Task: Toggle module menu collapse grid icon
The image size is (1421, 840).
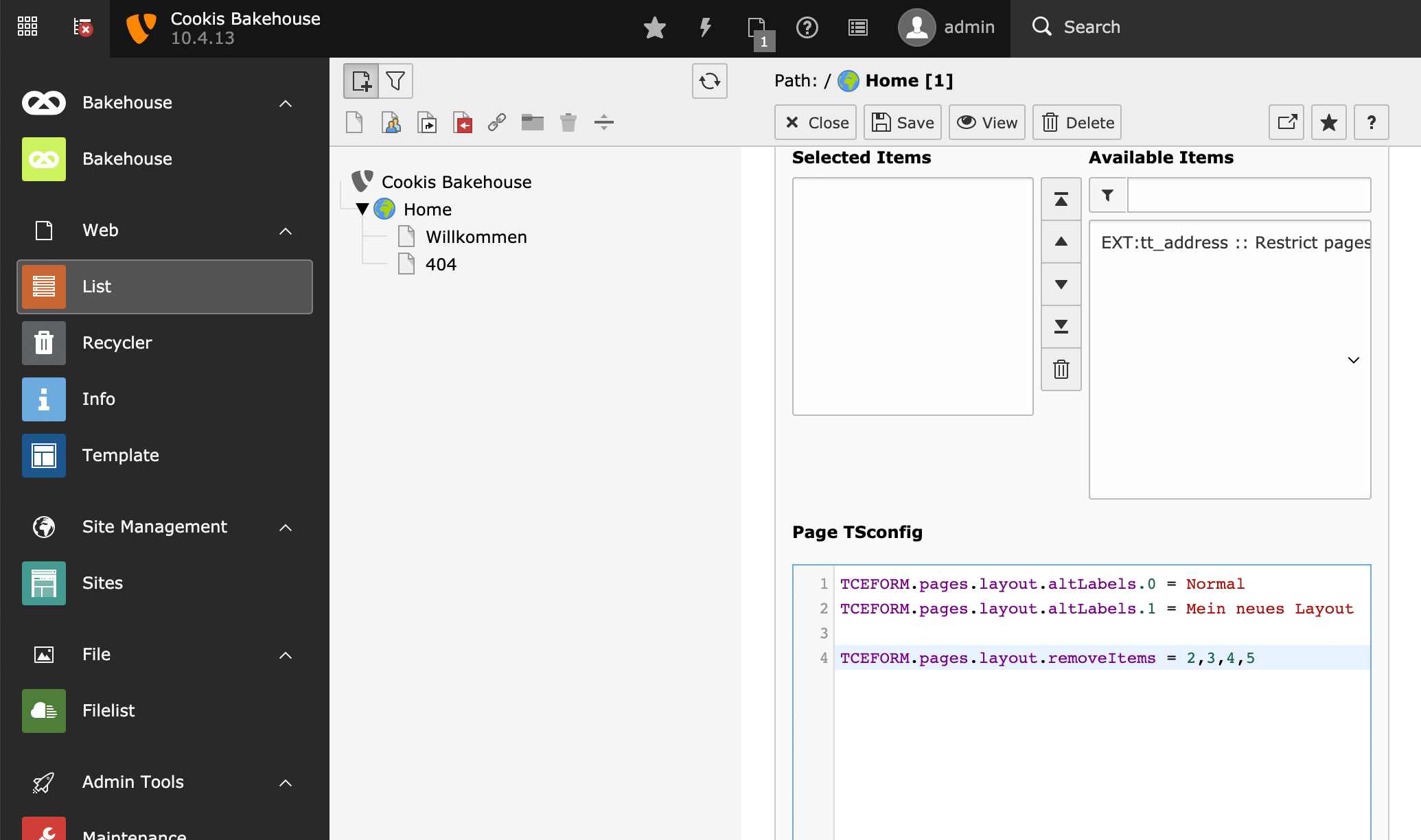Action: pyautogui.click(x=27, y=27)
